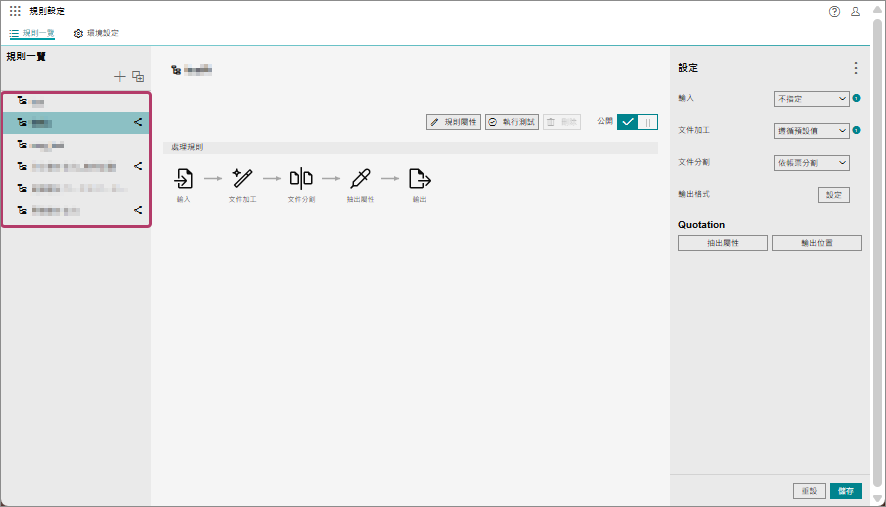Screen dimensions: 886x507
Task: Open the 環境設定 tab
Action: pyautogui.click(x=96, y=33)
